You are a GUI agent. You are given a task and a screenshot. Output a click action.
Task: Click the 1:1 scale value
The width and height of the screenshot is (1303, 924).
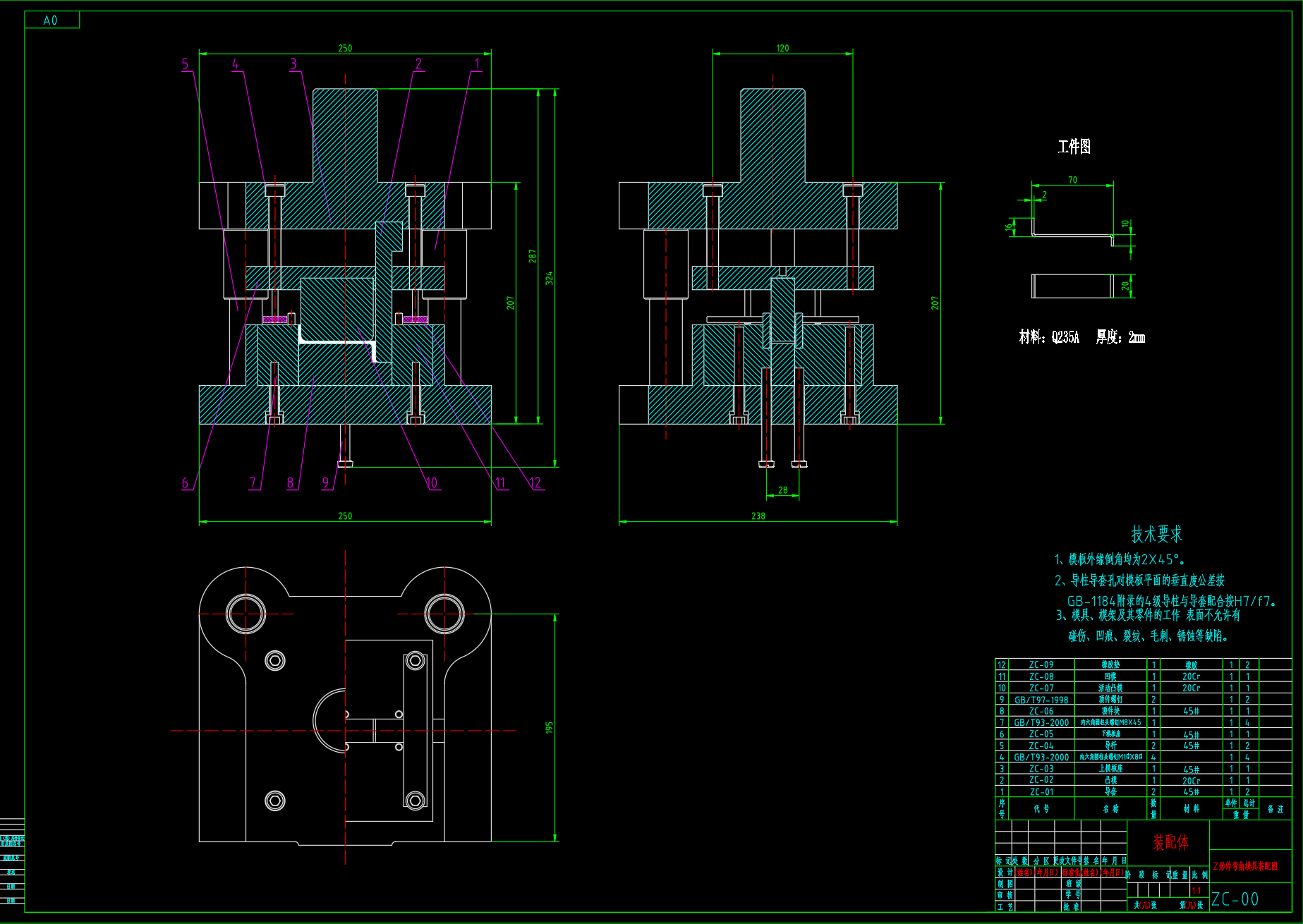click(x=1196, y=891)
